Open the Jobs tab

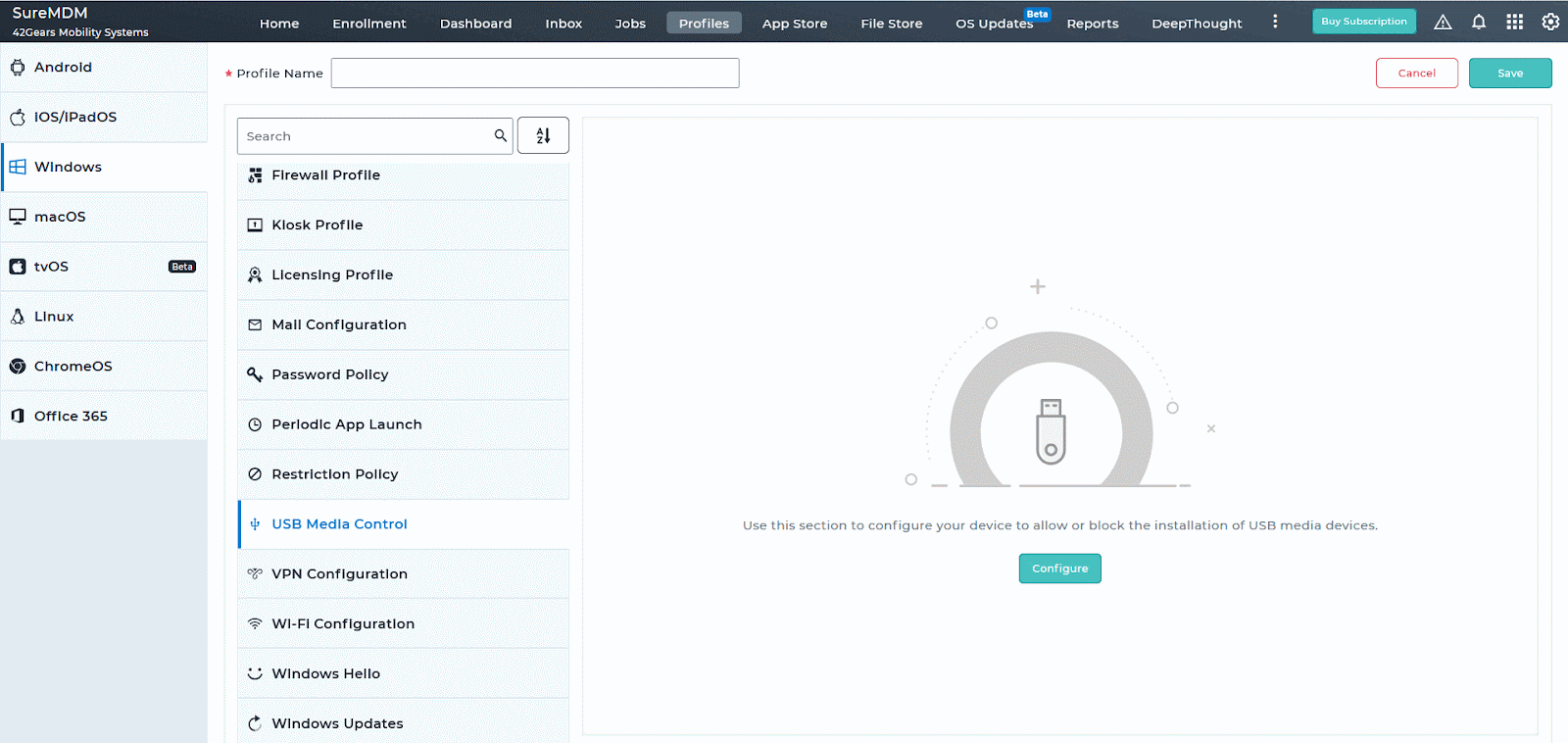pyautogui.click(x=630, y=24)
